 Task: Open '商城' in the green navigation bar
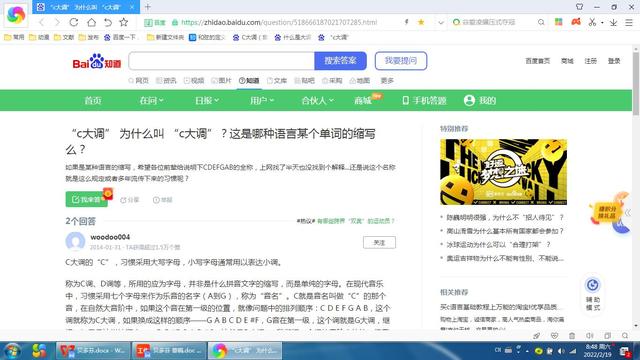[363, 100]
